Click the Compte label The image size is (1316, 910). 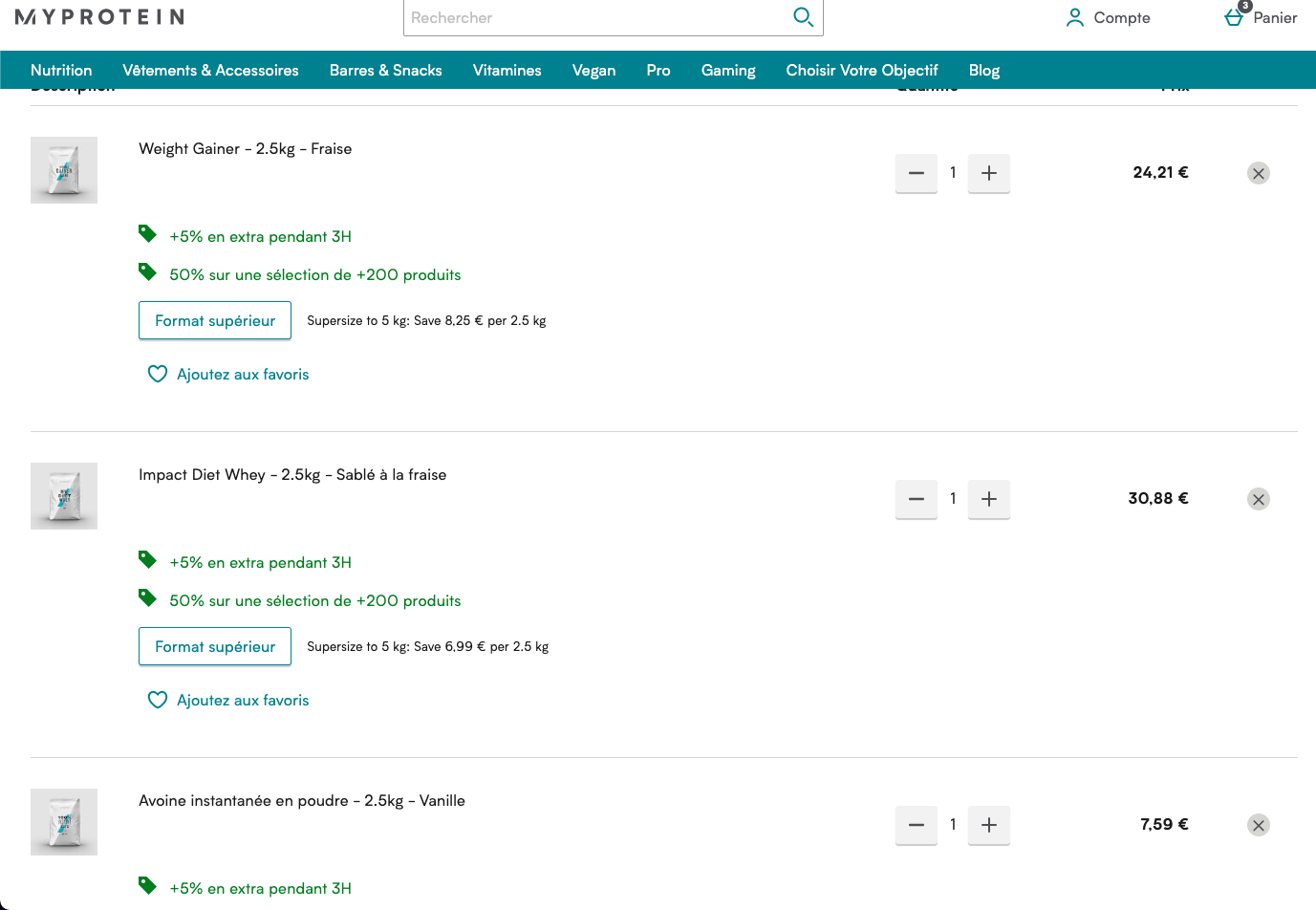1122,18
